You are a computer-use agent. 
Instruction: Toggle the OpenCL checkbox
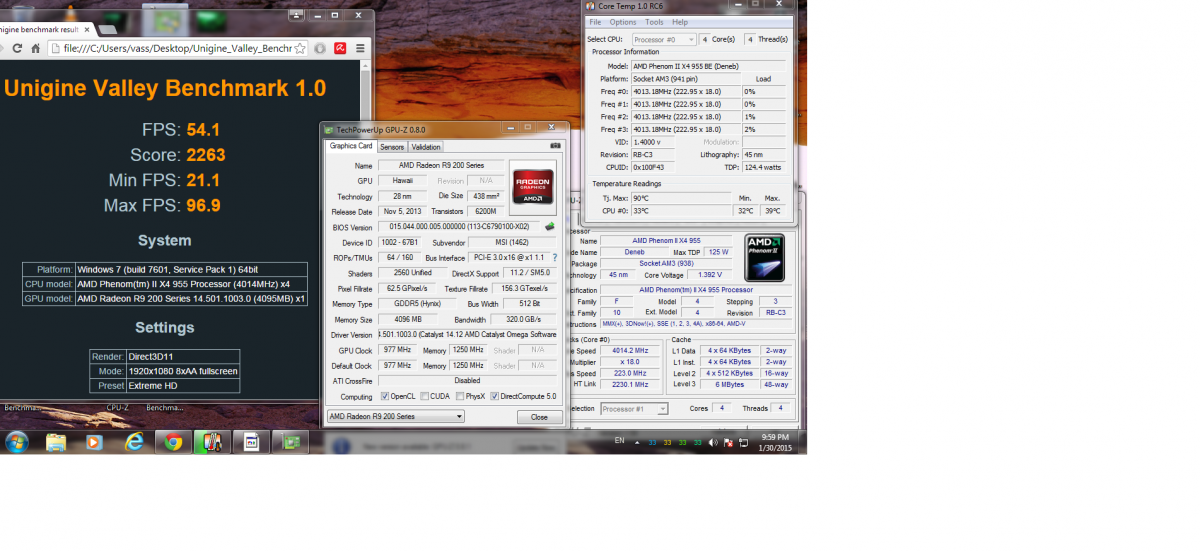click(x=386, y=396)
